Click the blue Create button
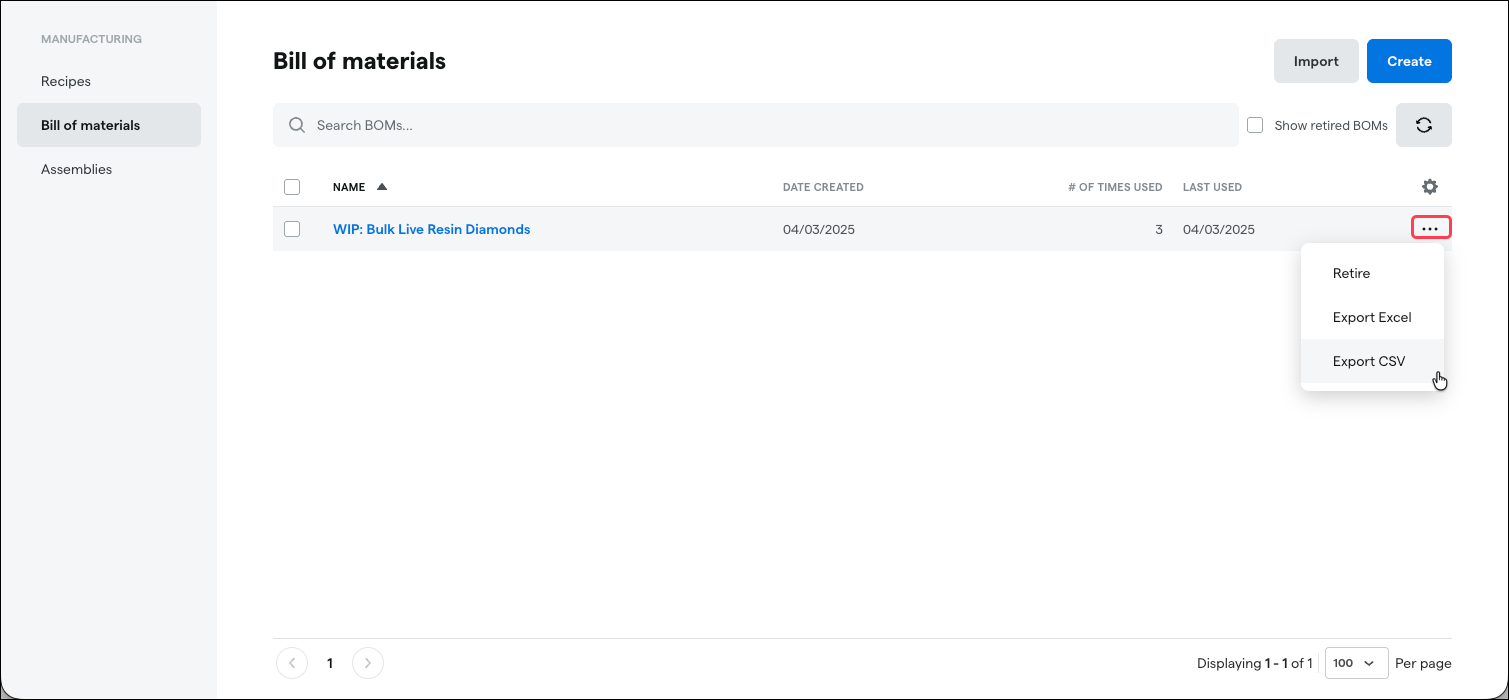The image size is (1509, 700). coord(1409,61)
